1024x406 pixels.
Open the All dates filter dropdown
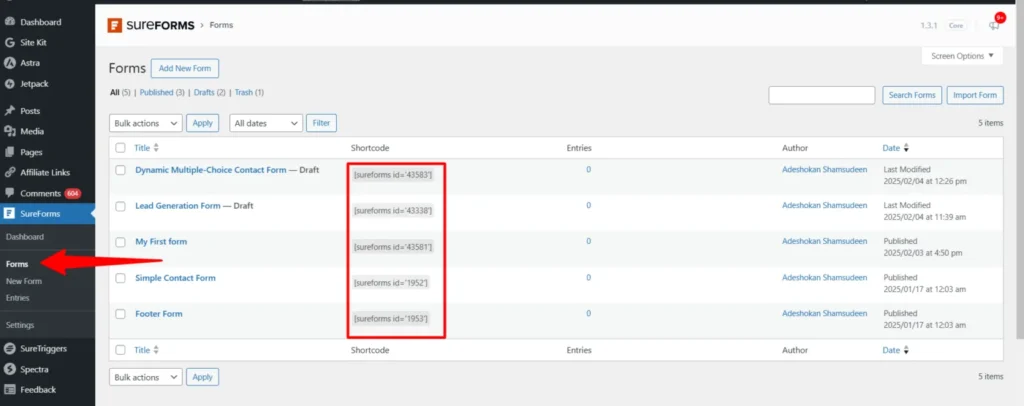pyautogui.click(x=266, y=123)
